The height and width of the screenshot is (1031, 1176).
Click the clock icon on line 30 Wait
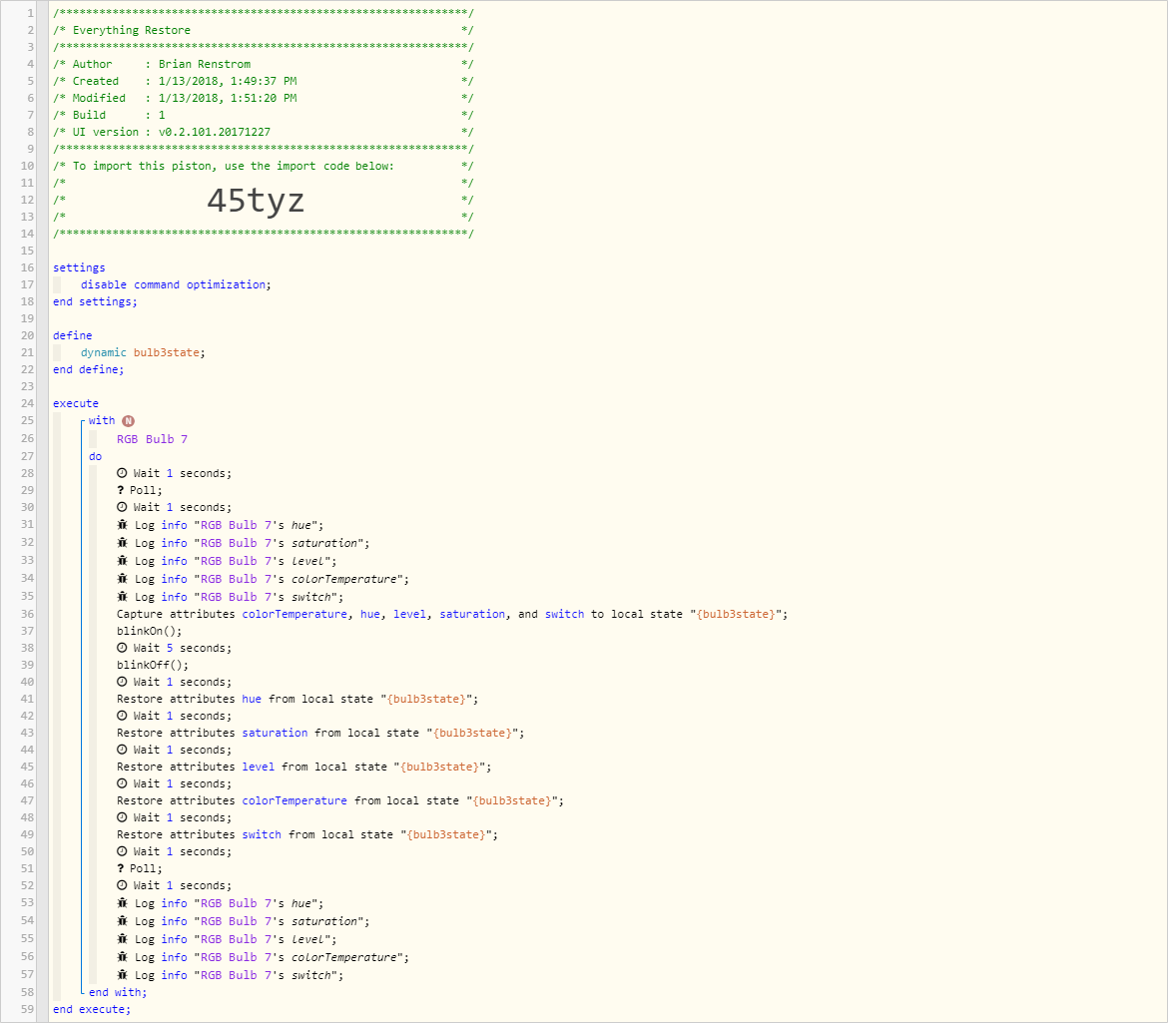point(122,507)
